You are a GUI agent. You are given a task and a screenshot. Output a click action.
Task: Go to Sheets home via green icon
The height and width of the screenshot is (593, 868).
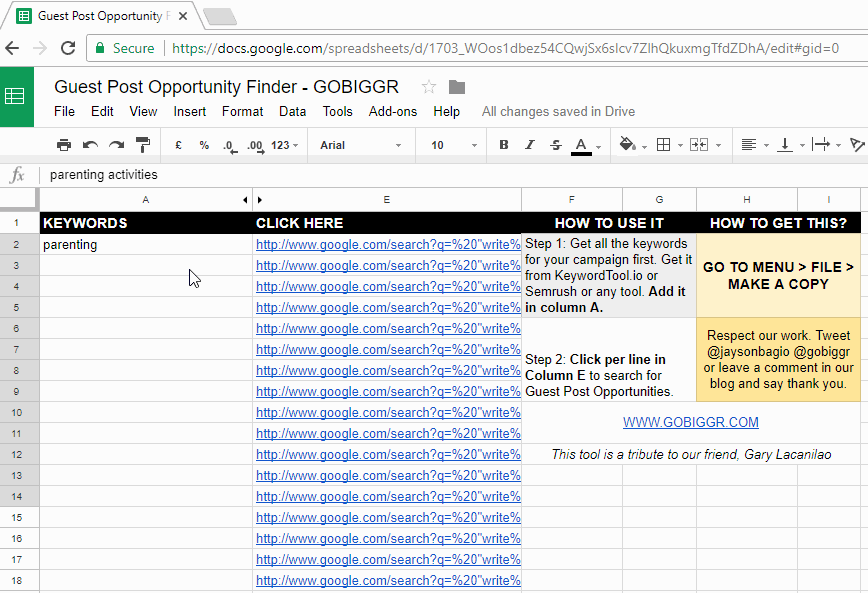pos(15,96)
